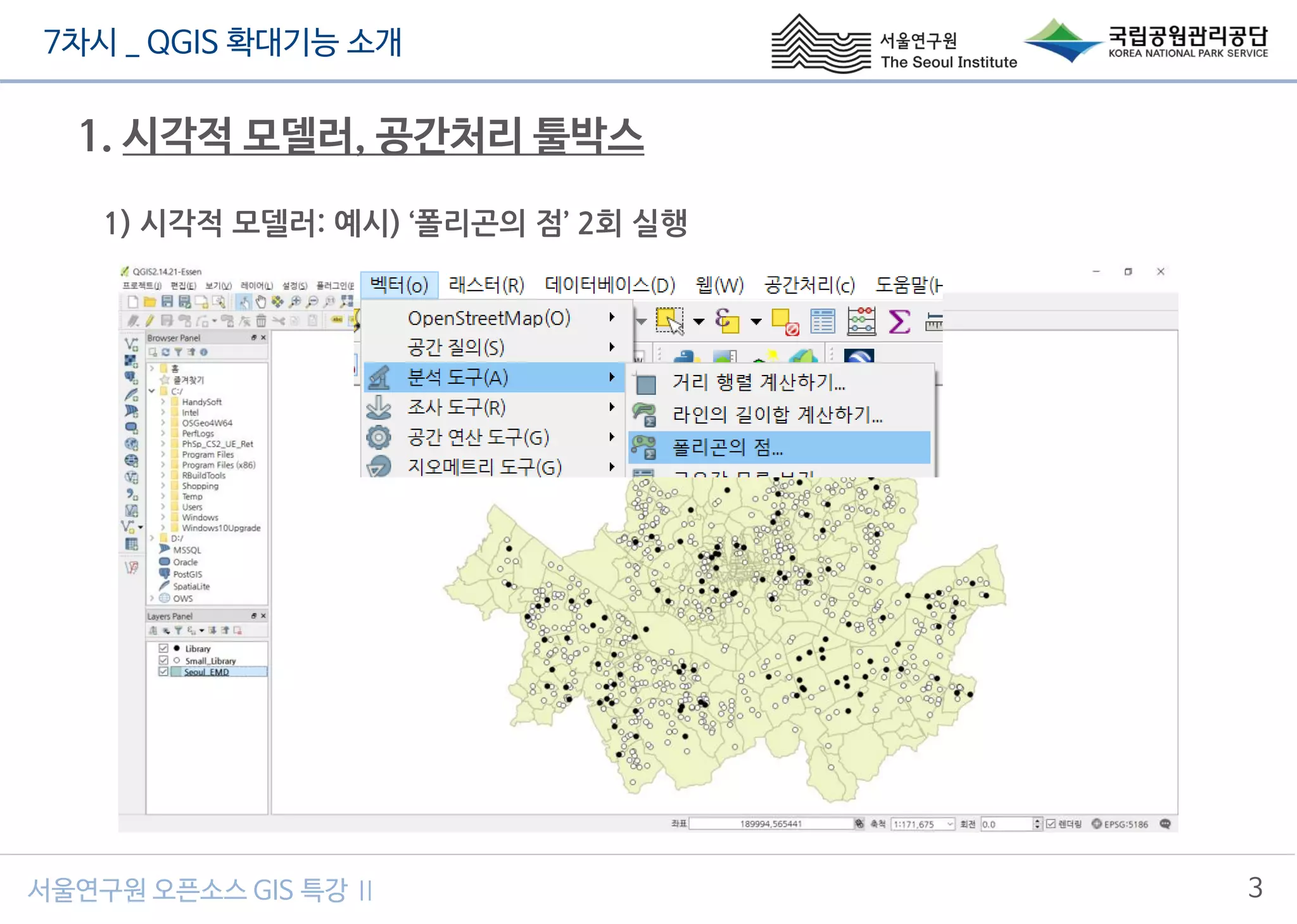Screen dimensions: 1297x924
Task: Click the rotation spin box stepper arrows
Action: coord(1037,824)
